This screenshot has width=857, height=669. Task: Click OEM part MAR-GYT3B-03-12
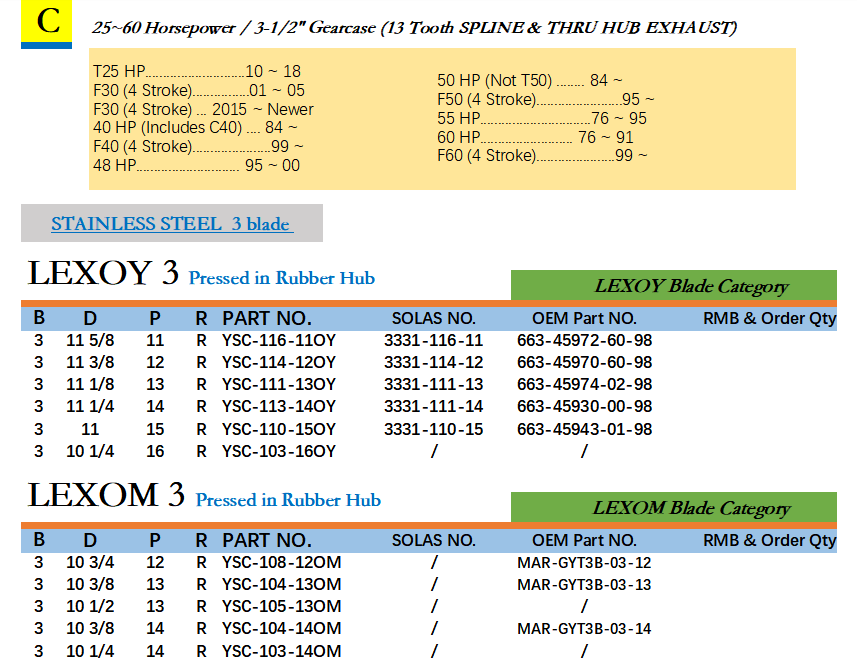pos(584,562)
